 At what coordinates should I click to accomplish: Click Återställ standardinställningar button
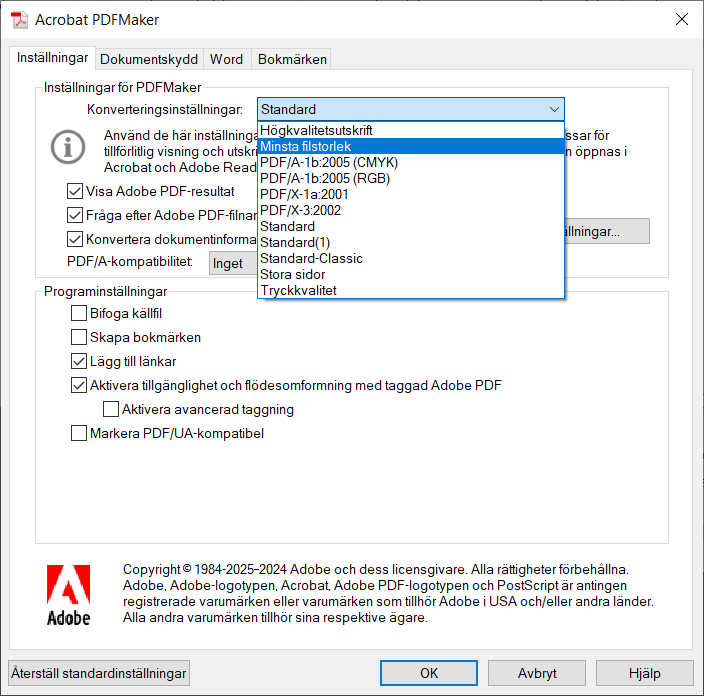pyautogui.click(x=99, y=673)
